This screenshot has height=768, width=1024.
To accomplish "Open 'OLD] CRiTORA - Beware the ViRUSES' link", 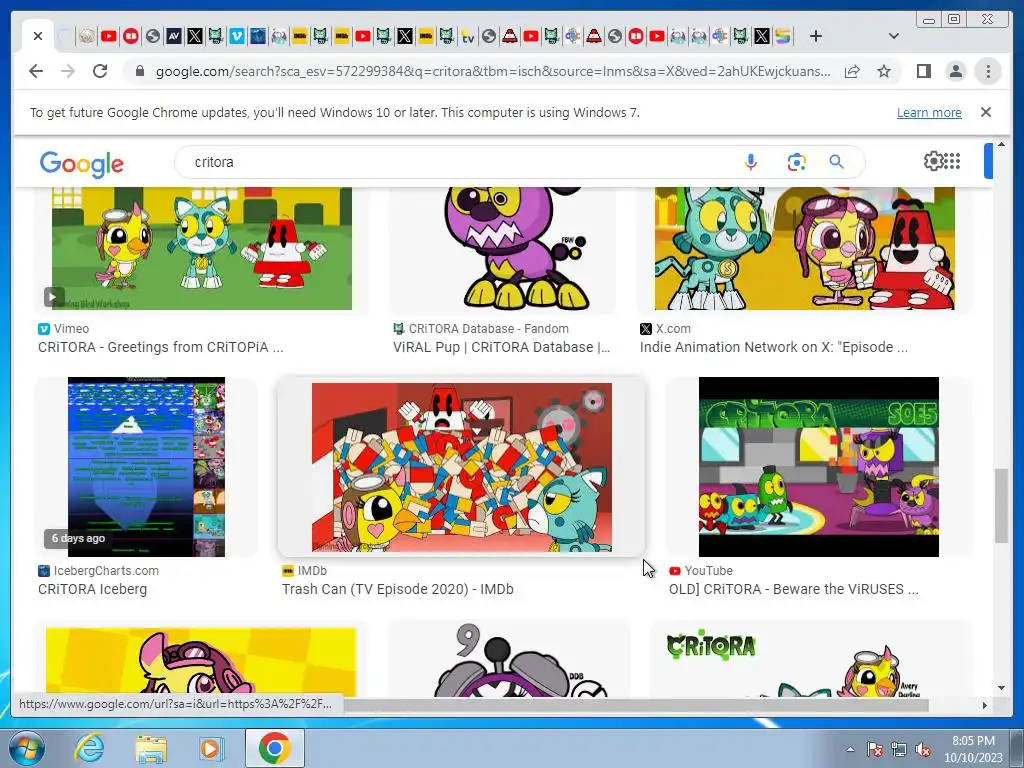I will (793, 589).
